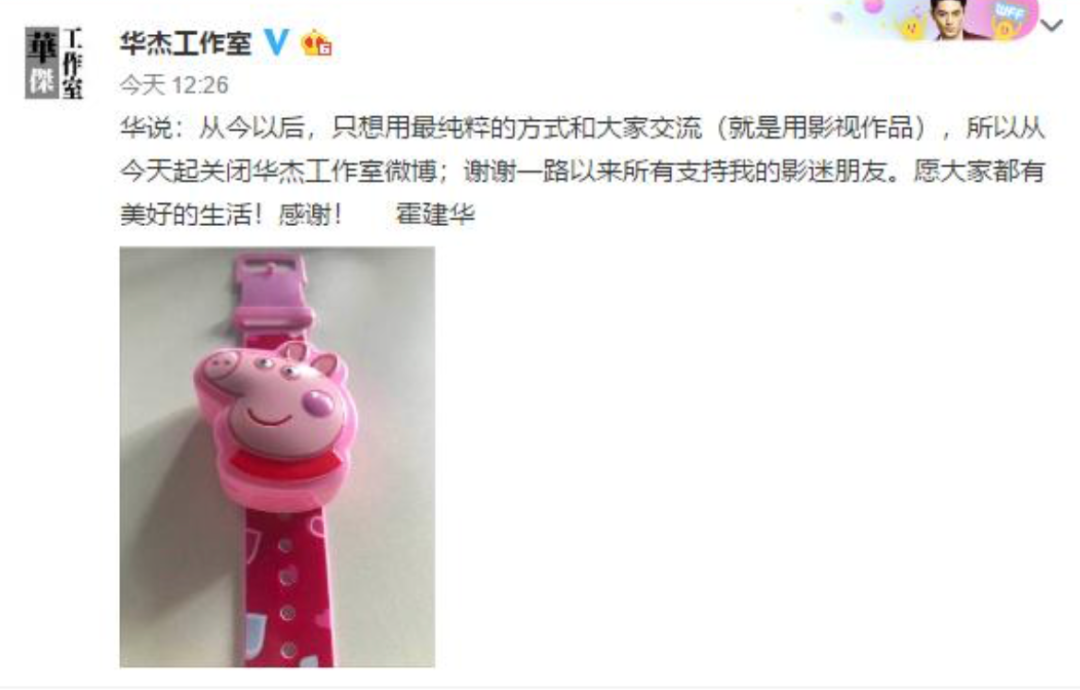Open the 华杰工作室 profile avatar
Image resolution: width=1080 pixels, height=690 pixels.
(x=54, y=63)
